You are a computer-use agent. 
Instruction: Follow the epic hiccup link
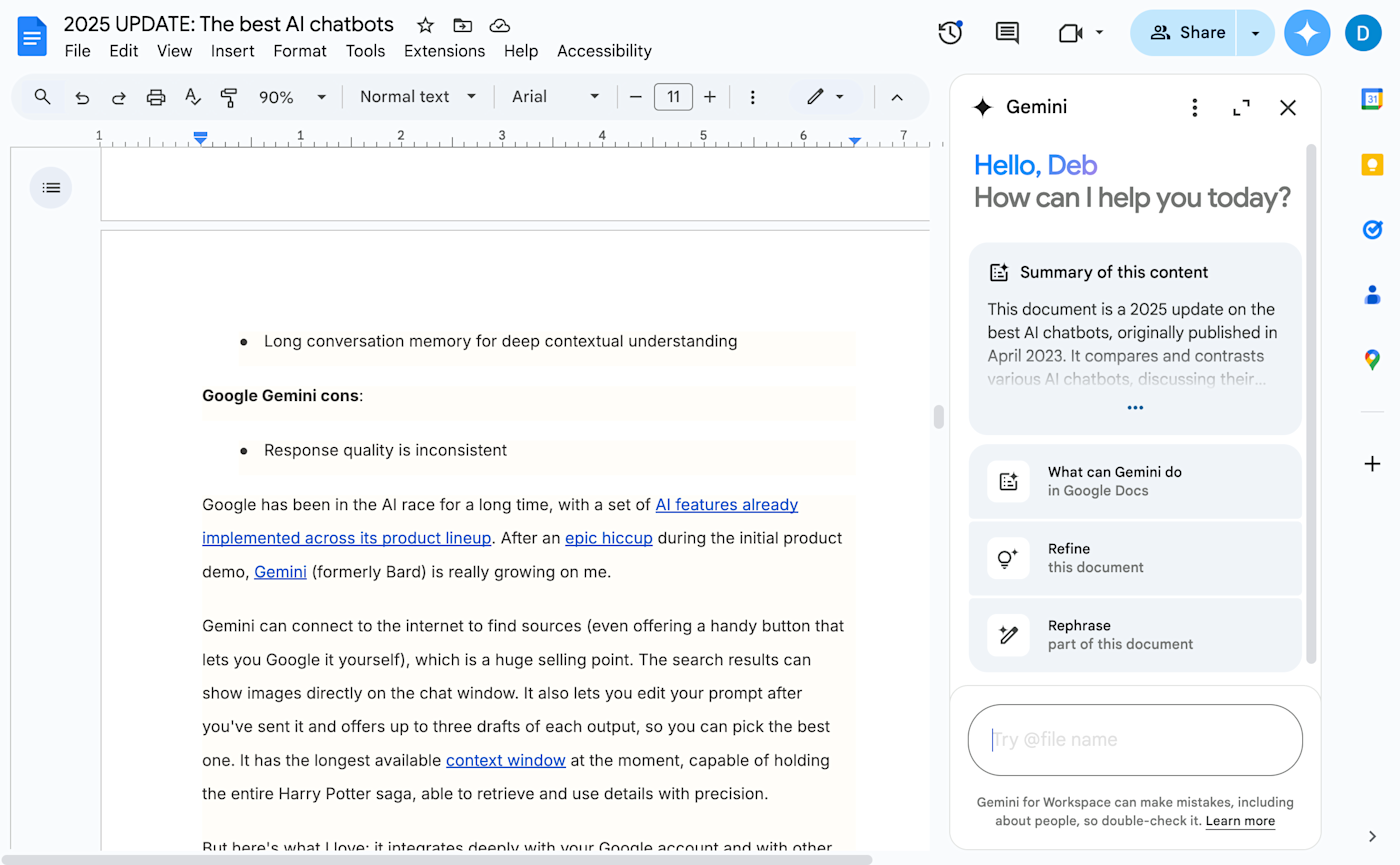click(x=609, y=538)
